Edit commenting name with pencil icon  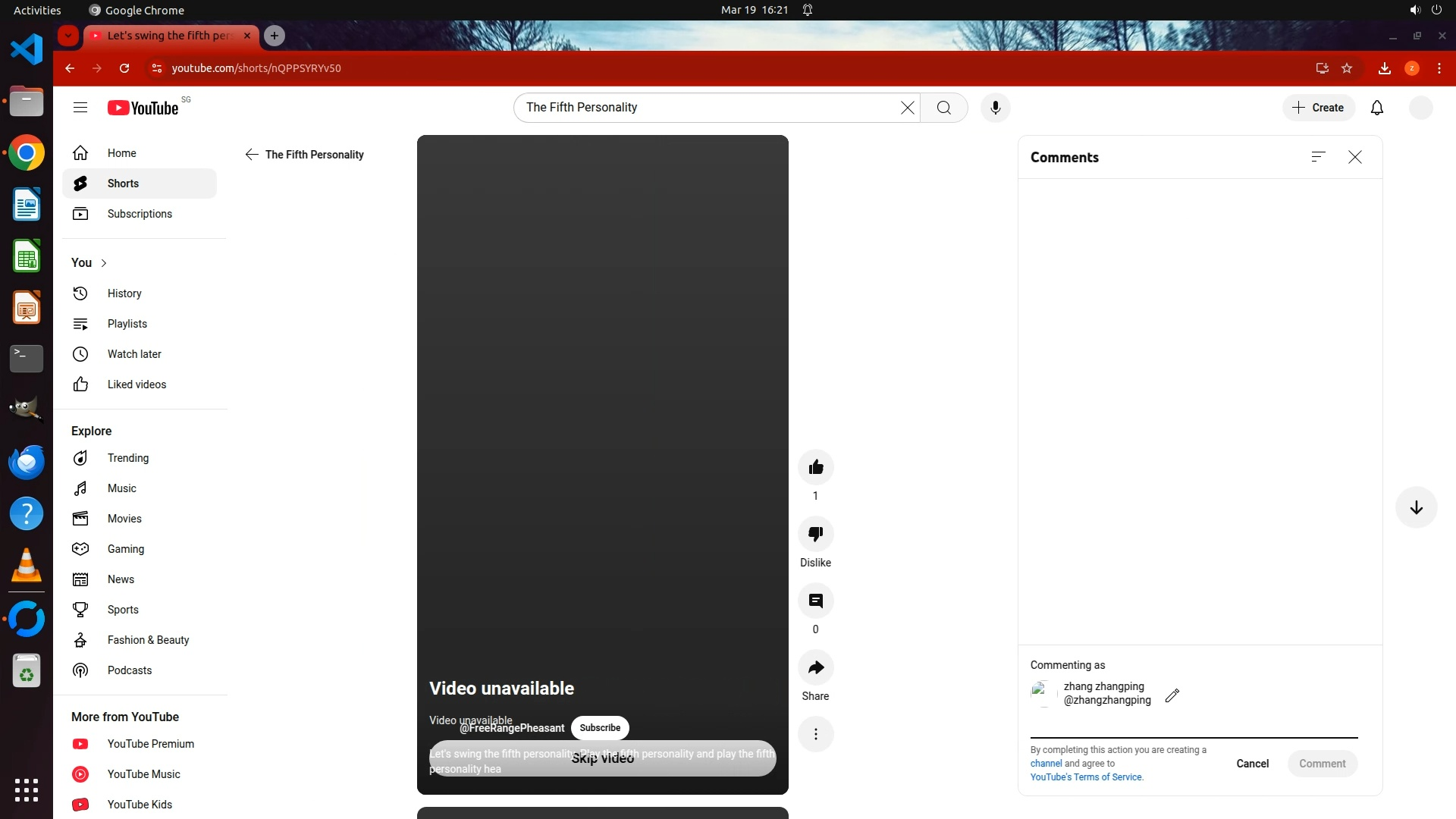pyautogui.click(x=1172, y=695)
